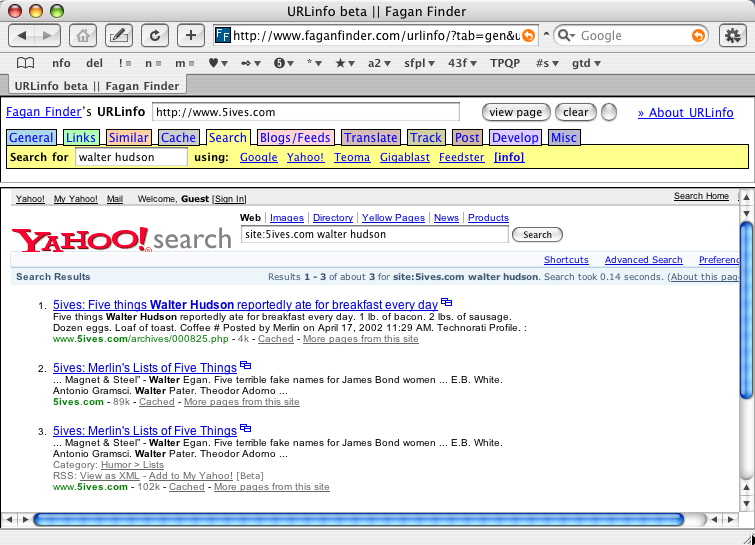
Task: Switch Yahoo search to Images
Action: (286, 218)
